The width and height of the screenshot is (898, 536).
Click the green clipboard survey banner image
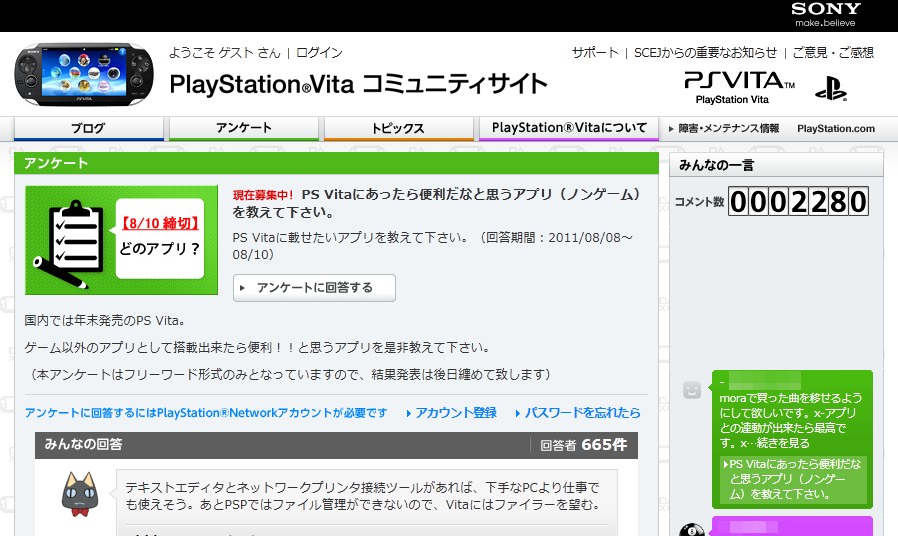click(121, 240)
